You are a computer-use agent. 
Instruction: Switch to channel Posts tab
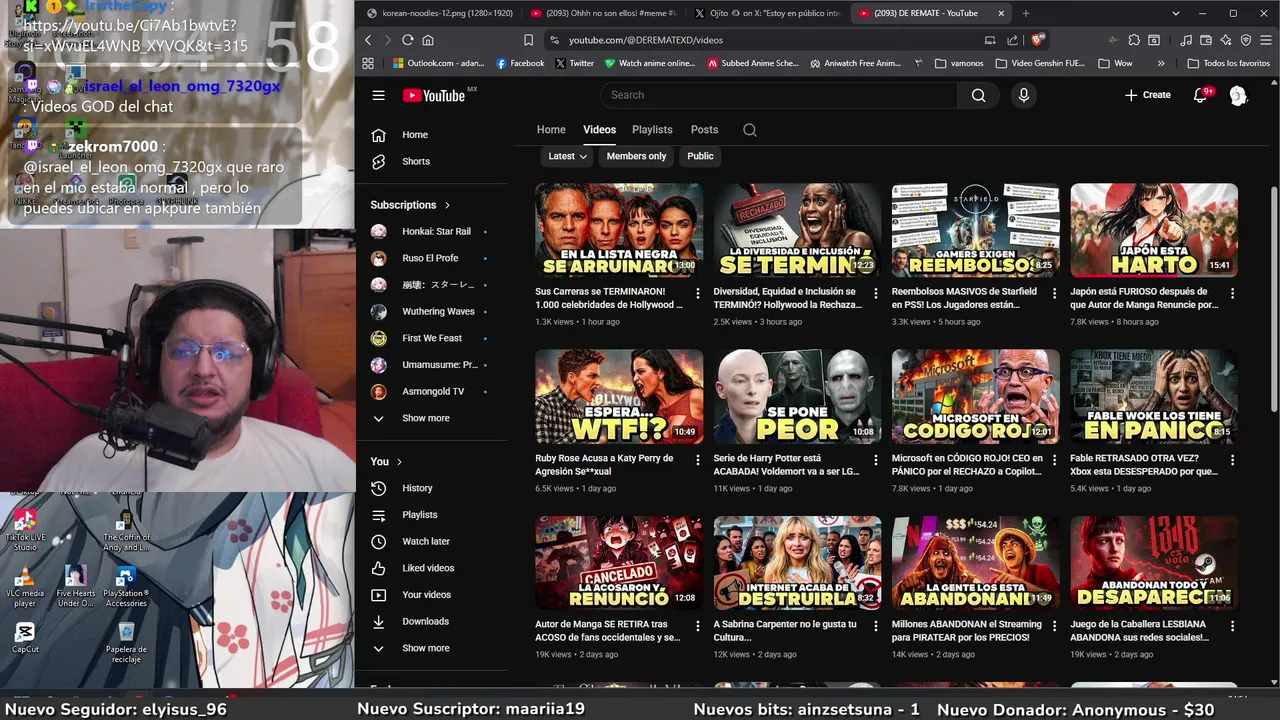tap(704, 130)
